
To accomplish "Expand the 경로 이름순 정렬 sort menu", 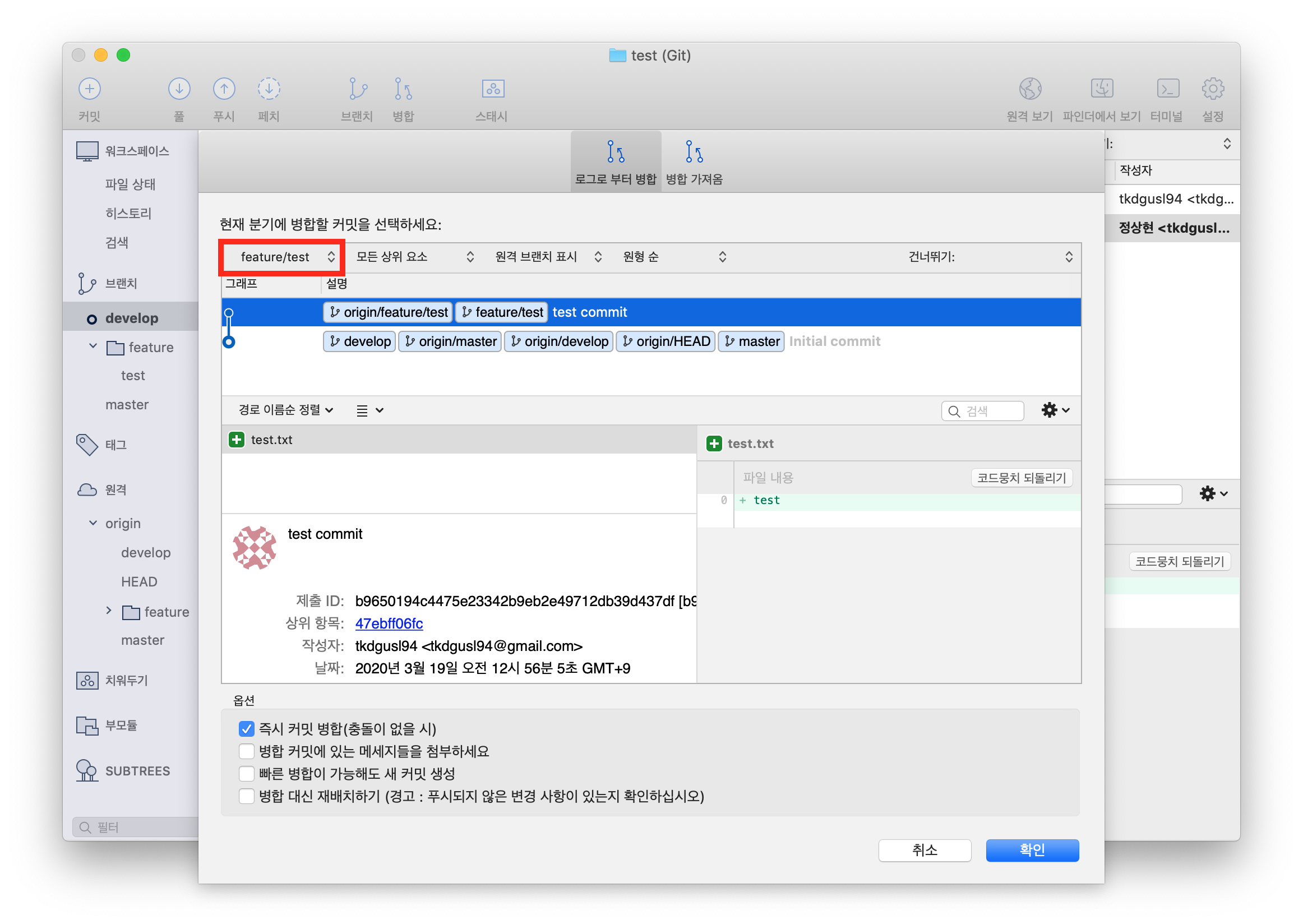I will (x=285, y=410).
